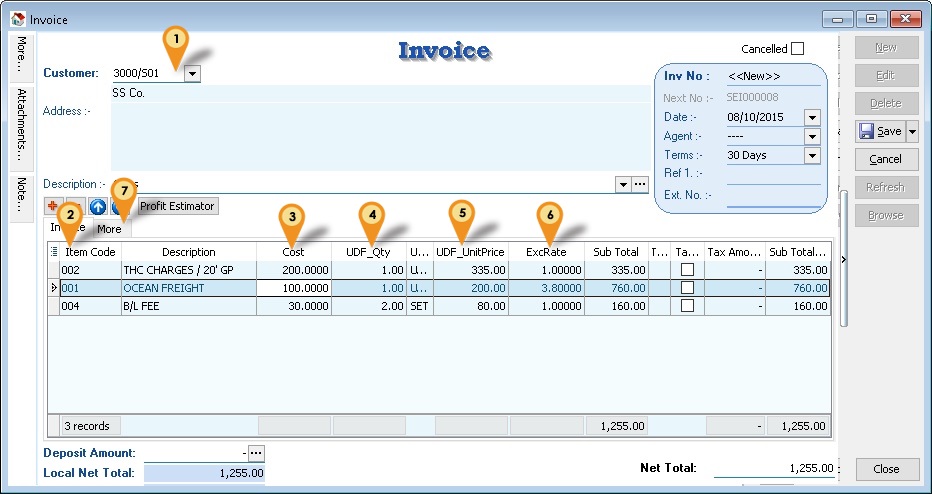Toggle the Cancelled checkbox
Image resolution: width=932 pixels, height=494 pixels.
pos(797,49)
